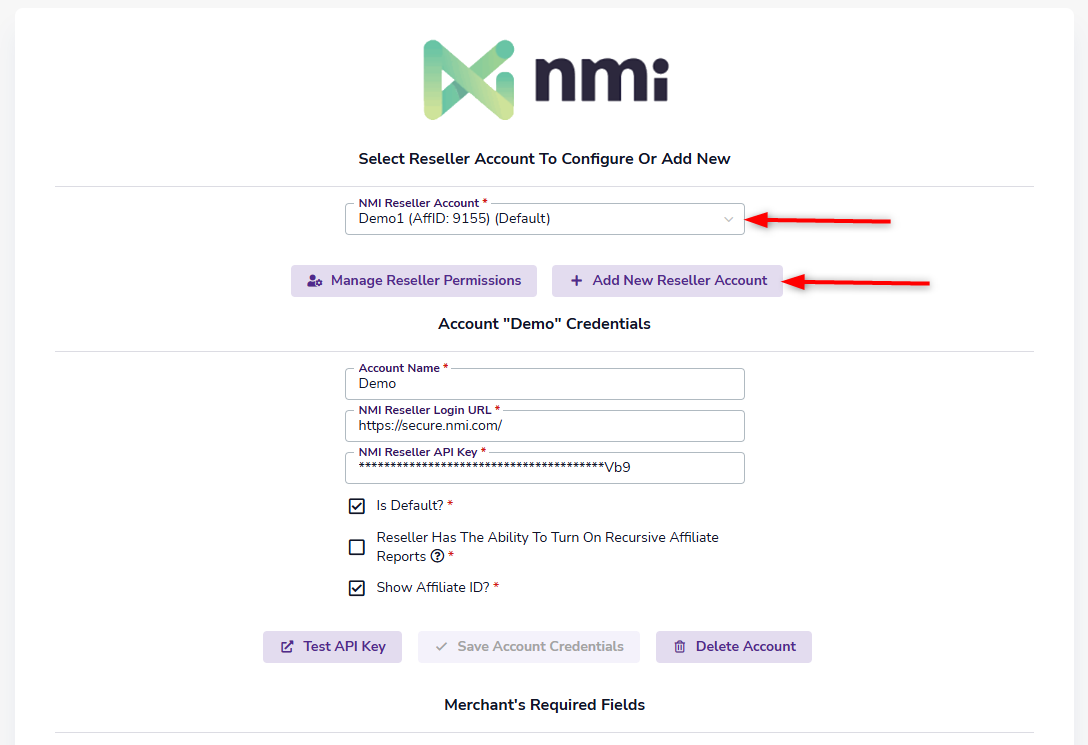Image resolution: width=1088 pixels, height=745 pixels.
Task: Click Manage Reseller Permissions button
Action: point(414,281)
